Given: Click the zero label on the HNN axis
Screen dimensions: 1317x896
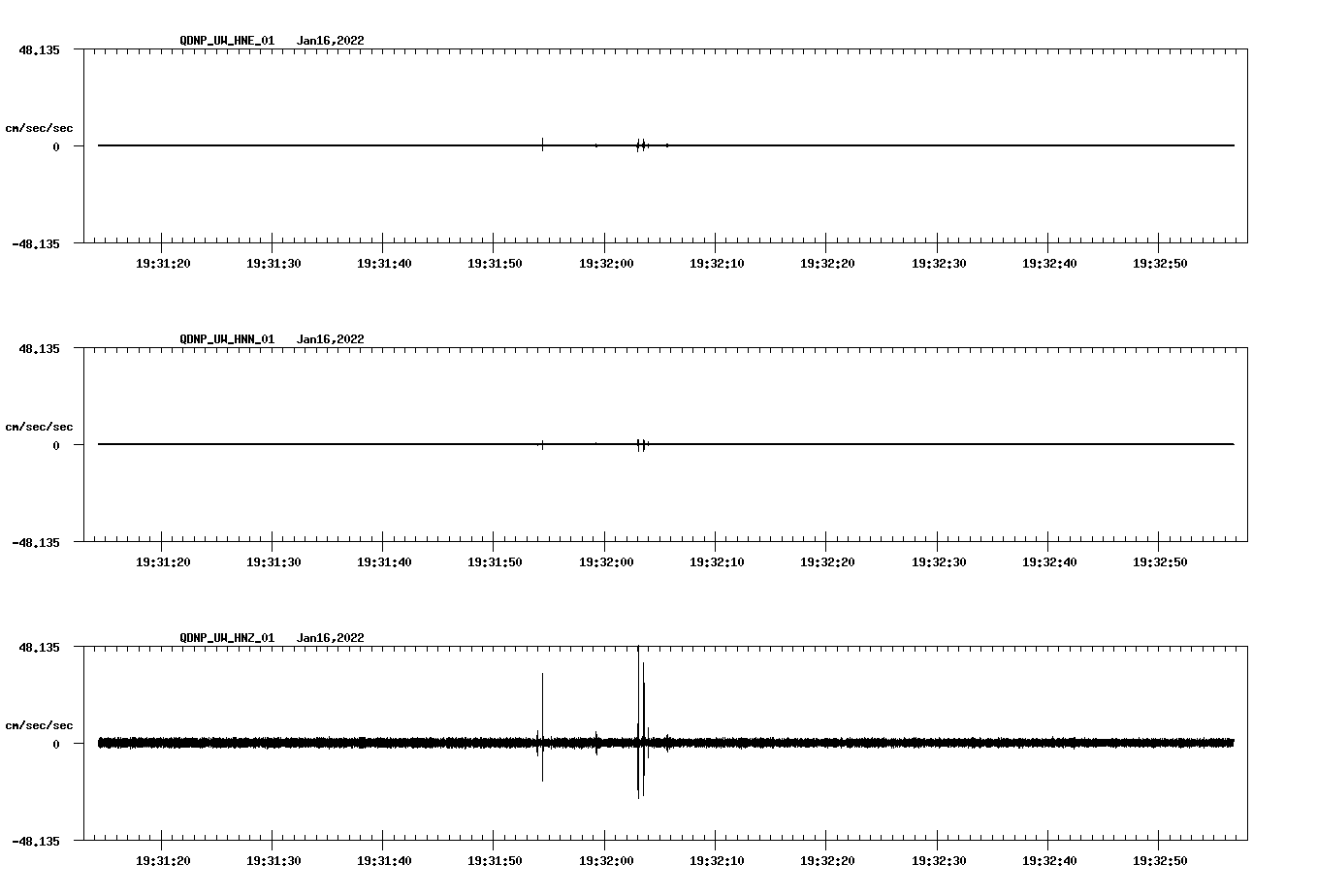Looking at the screenshot, I should (x=56, y=446).
